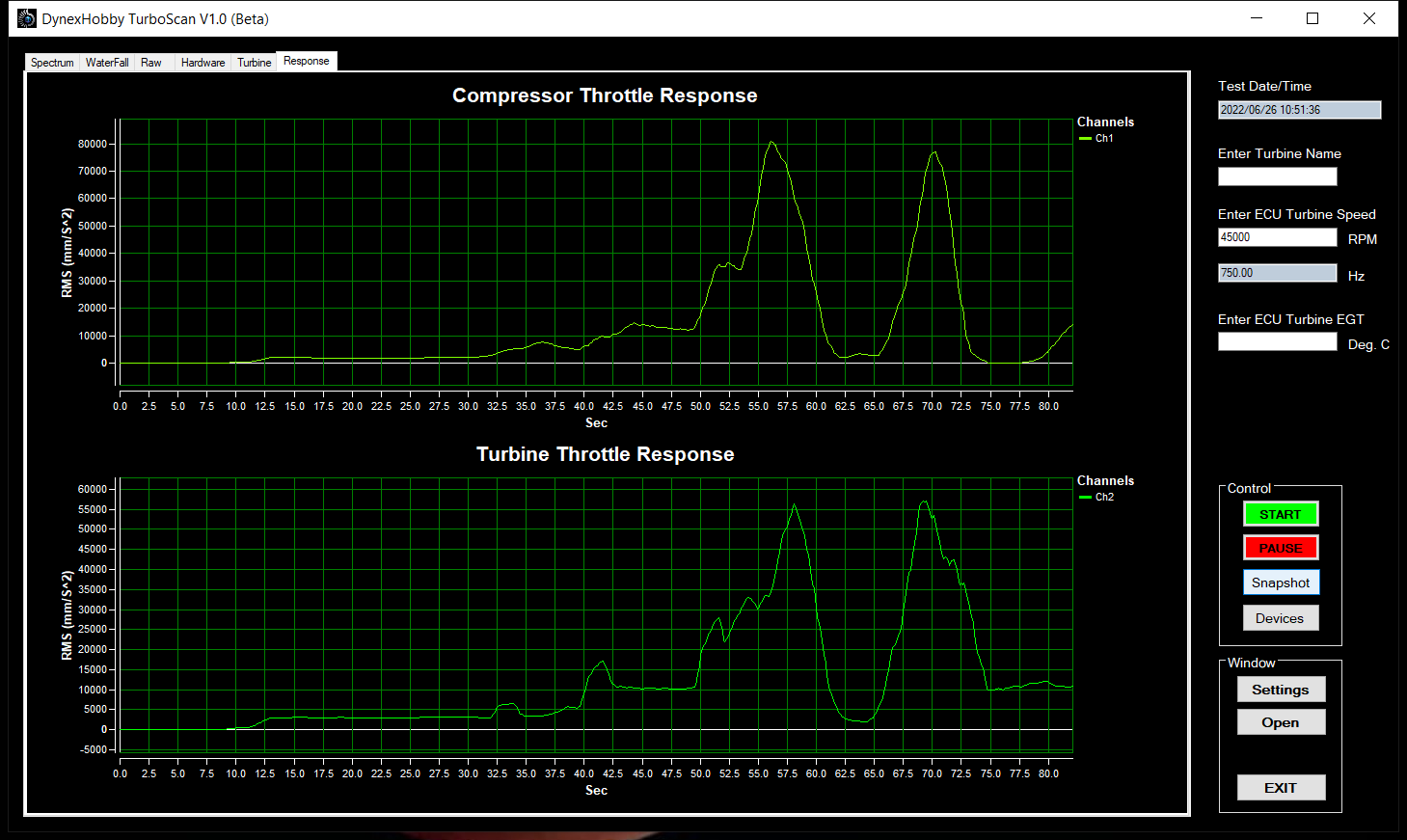Open the Settings window
Viewport: 1407px width, 840px height.
(1281, 690)
